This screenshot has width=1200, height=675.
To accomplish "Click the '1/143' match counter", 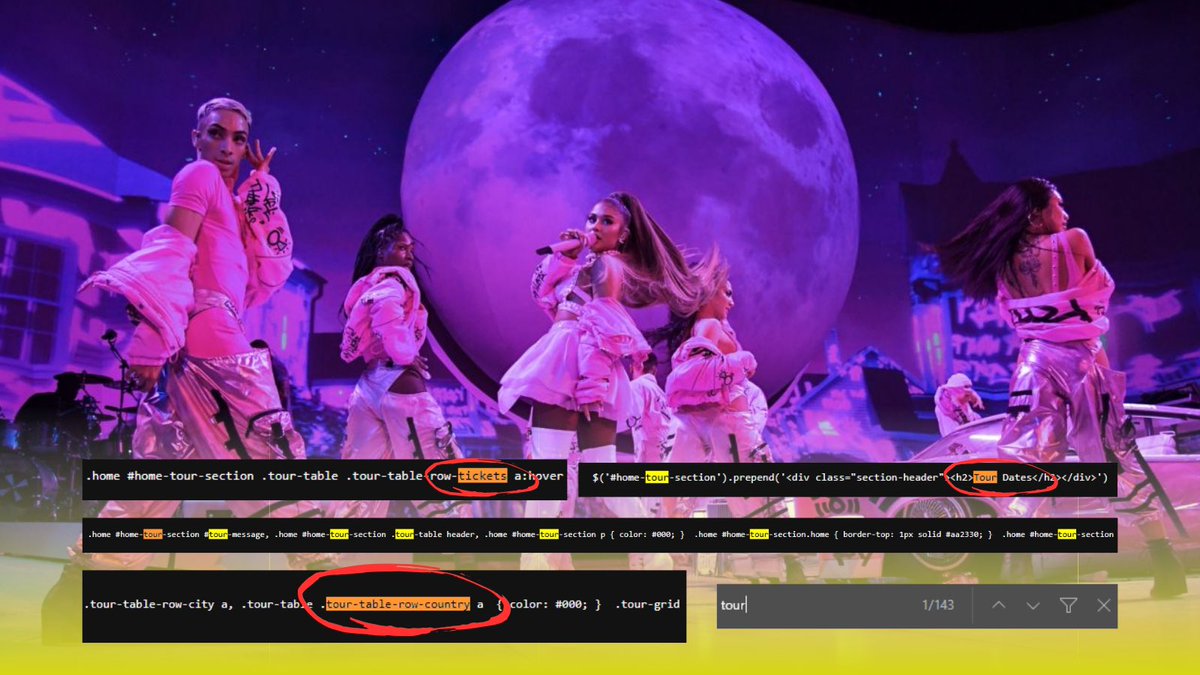I will coord(937,606).
